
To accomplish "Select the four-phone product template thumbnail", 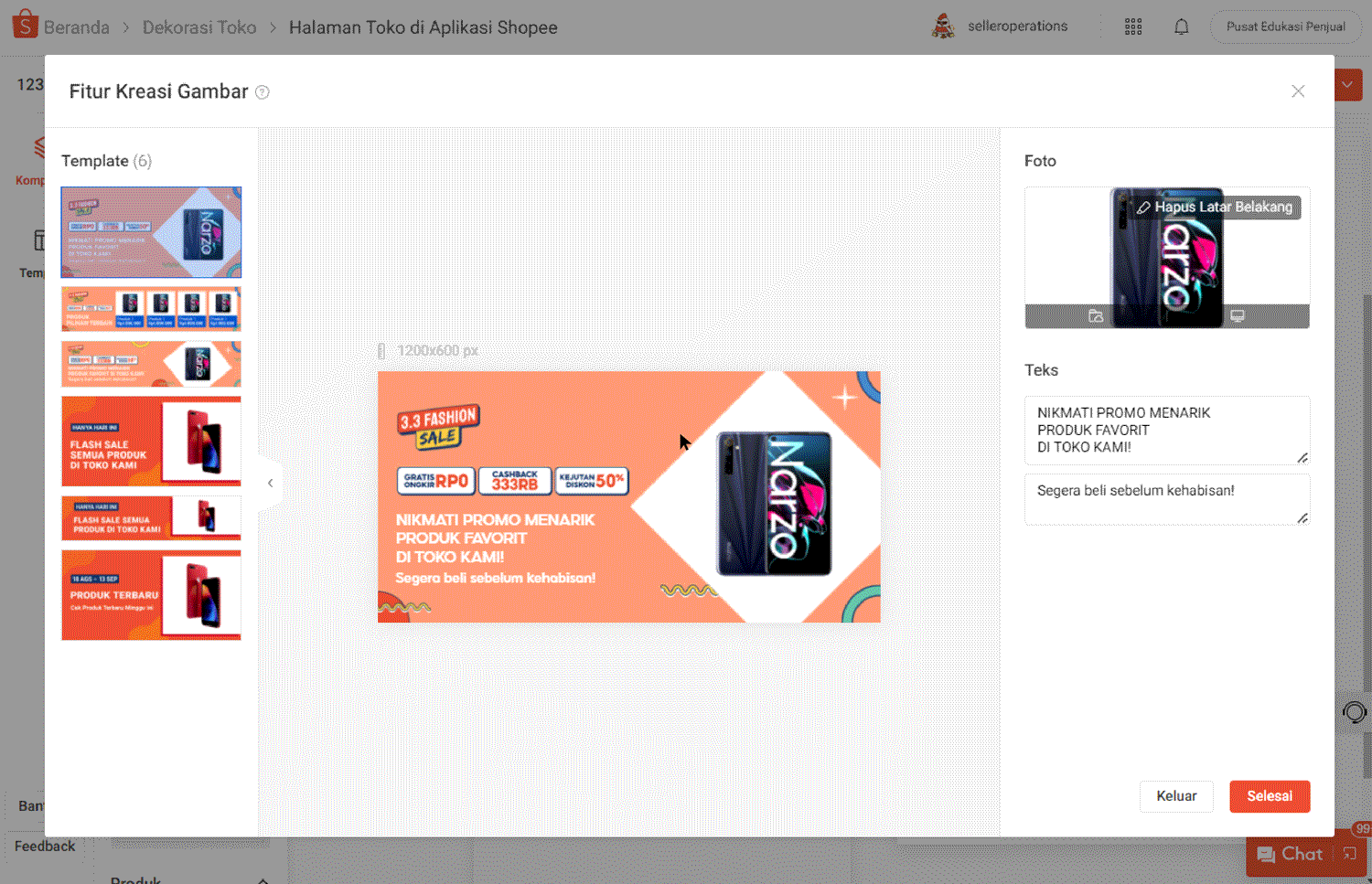I will coord(151,309).
